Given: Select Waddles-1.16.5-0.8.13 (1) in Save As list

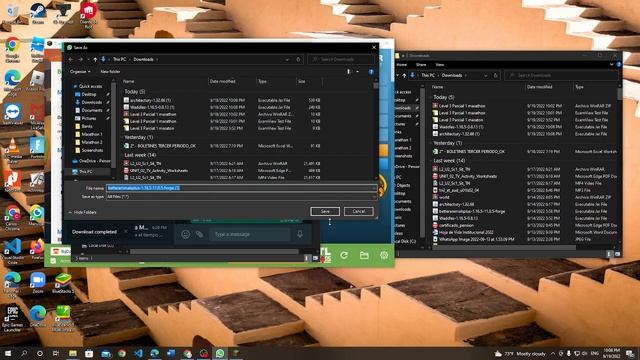Looking at the screenshot, I should click(152, 107).
